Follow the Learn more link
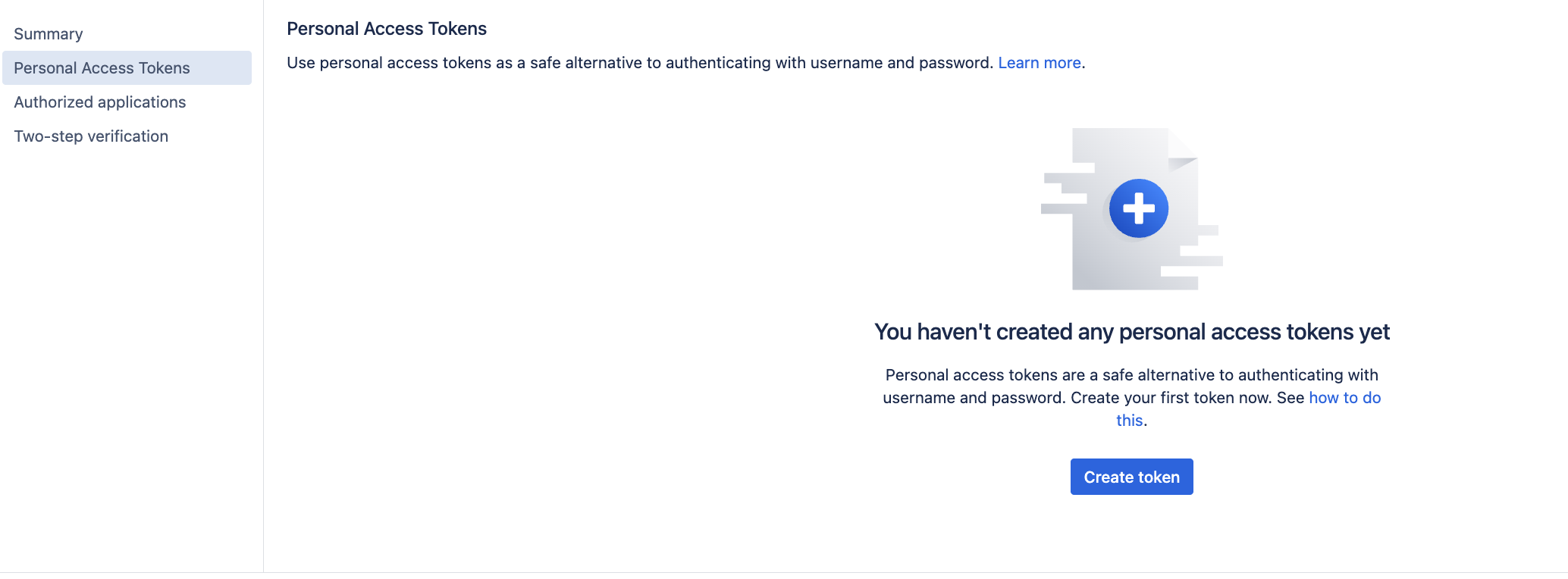This screenshot has width=1568, height=579. click(1039, 63)
